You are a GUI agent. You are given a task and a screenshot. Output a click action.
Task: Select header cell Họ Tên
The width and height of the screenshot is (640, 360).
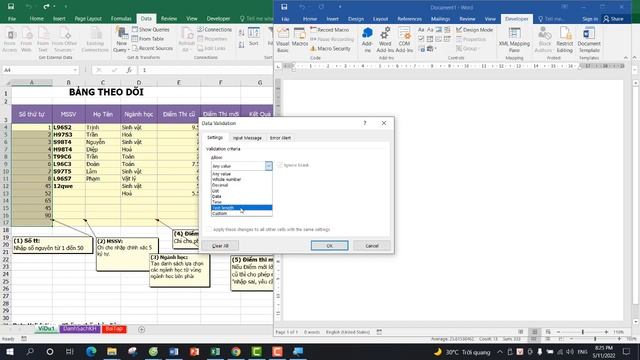pyautogui.click(x=103, y=114)
